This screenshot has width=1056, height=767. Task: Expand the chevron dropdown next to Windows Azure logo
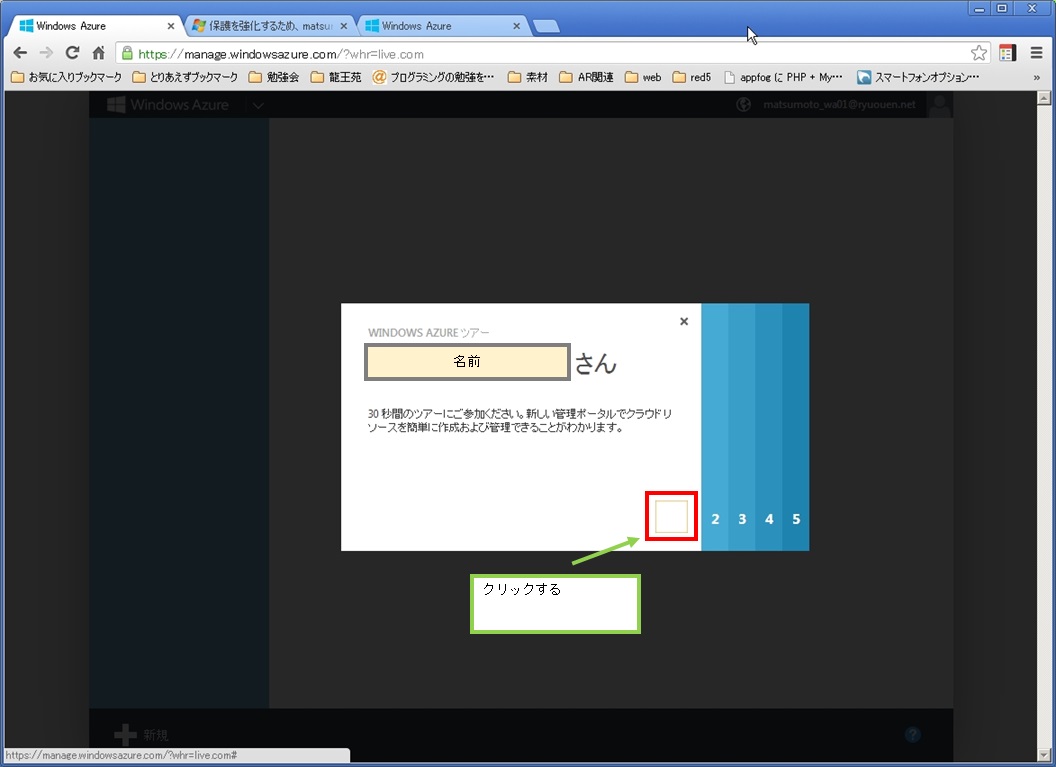click(258, 105)
